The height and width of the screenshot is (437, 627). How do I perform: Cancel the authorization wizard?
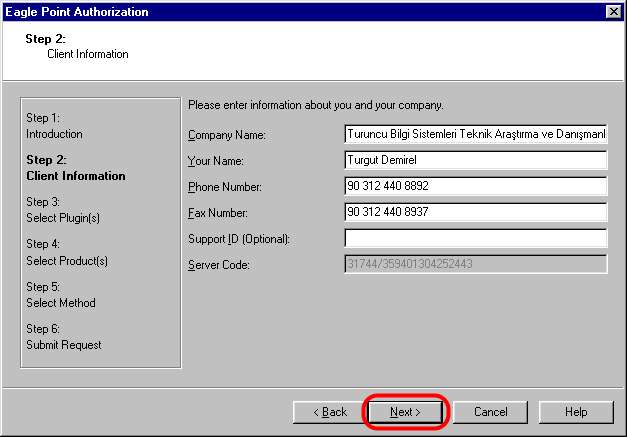pos(490,412)
